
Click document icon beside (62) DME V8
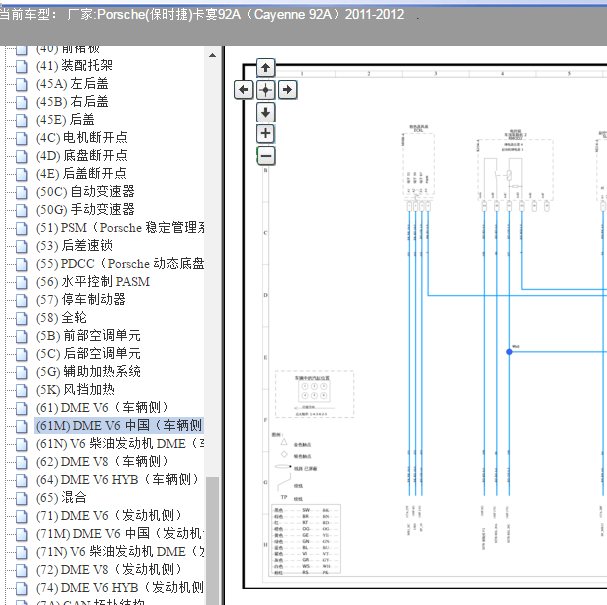click(22, 462)
